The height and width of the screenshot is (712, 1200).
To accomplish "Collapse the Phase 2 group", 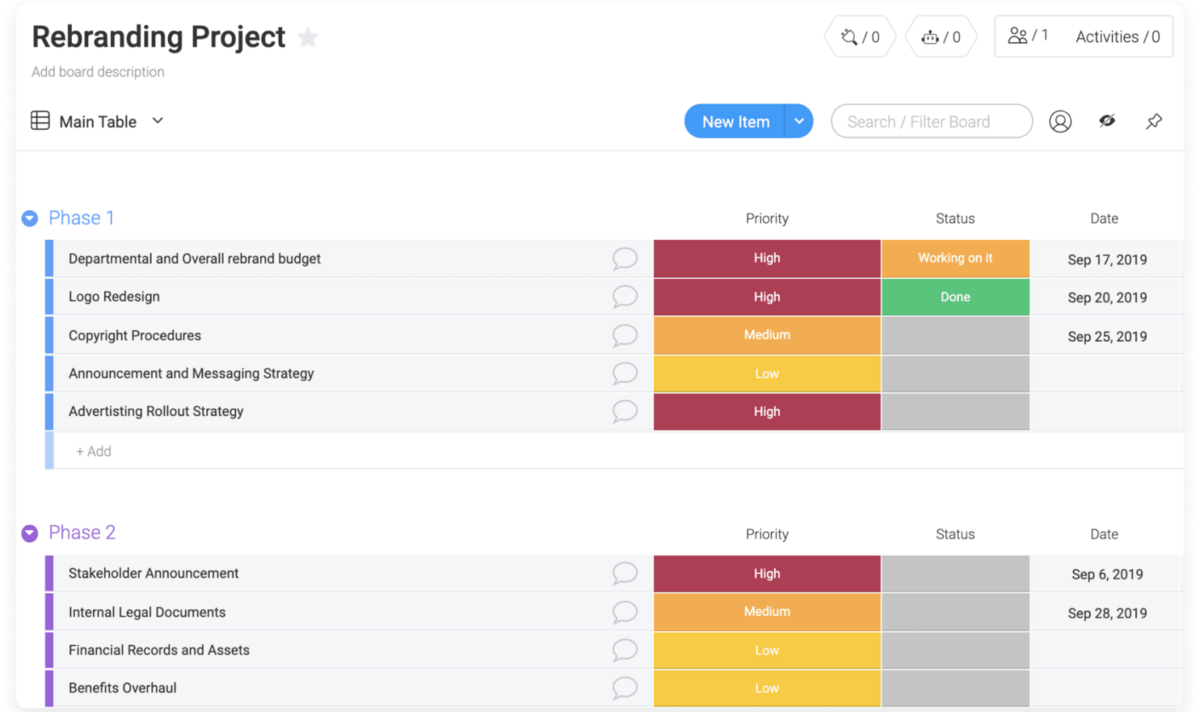I will pyautogui.click(x=30, y=534).
